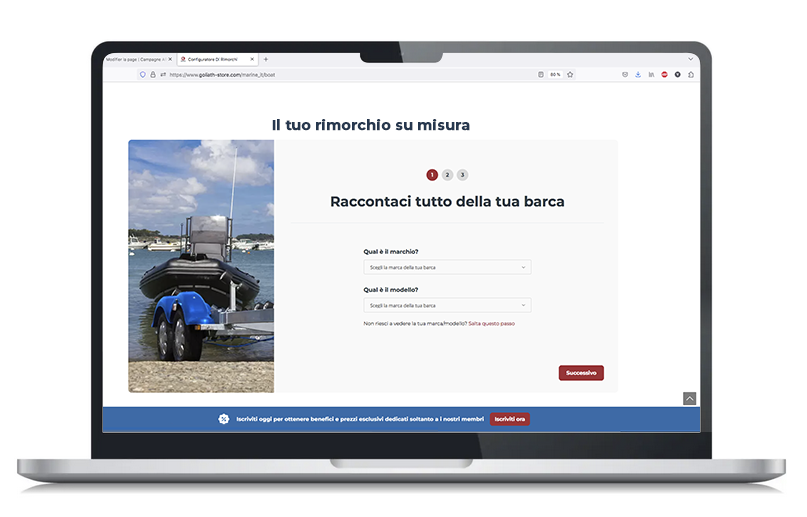The height and width of the screenshot is (517, 807).
Task: Open the 'Qual è il marchio?' dropdown
Action: click(447, 268)
